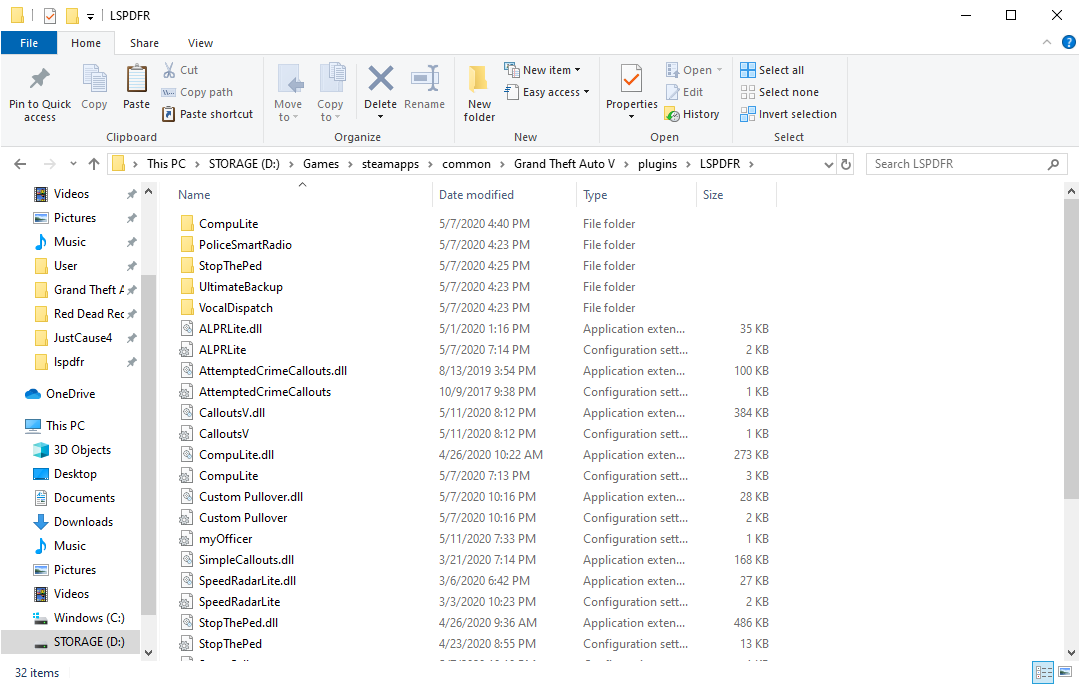Screen dimensions: 1079x684
Task: Open the recent locations dropdown arrow
Action: (73, 164)
